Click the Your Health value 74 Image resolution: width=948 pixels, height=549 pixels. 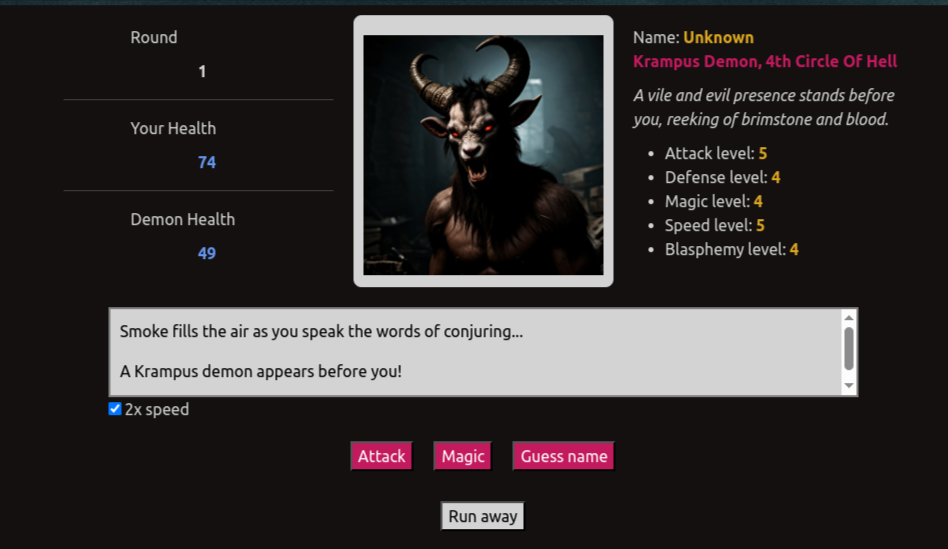coord(207,162)
